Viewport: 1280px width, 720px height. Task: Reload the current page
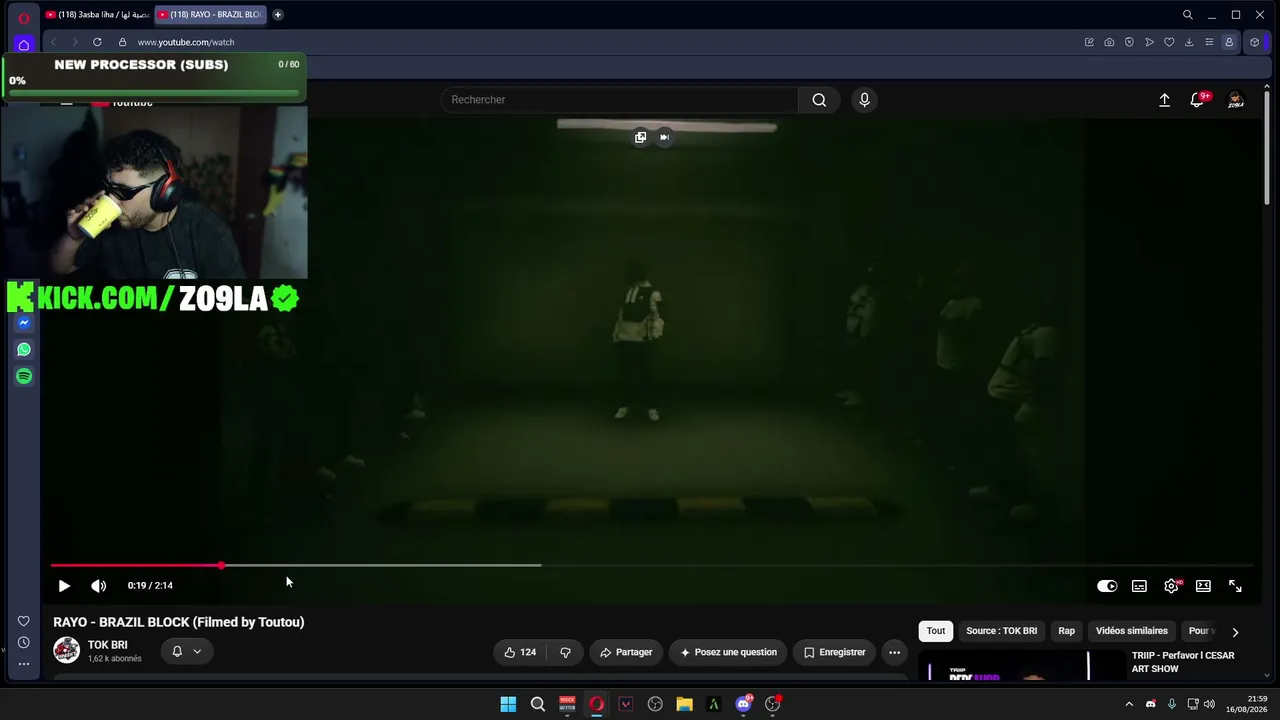(97, 42)
